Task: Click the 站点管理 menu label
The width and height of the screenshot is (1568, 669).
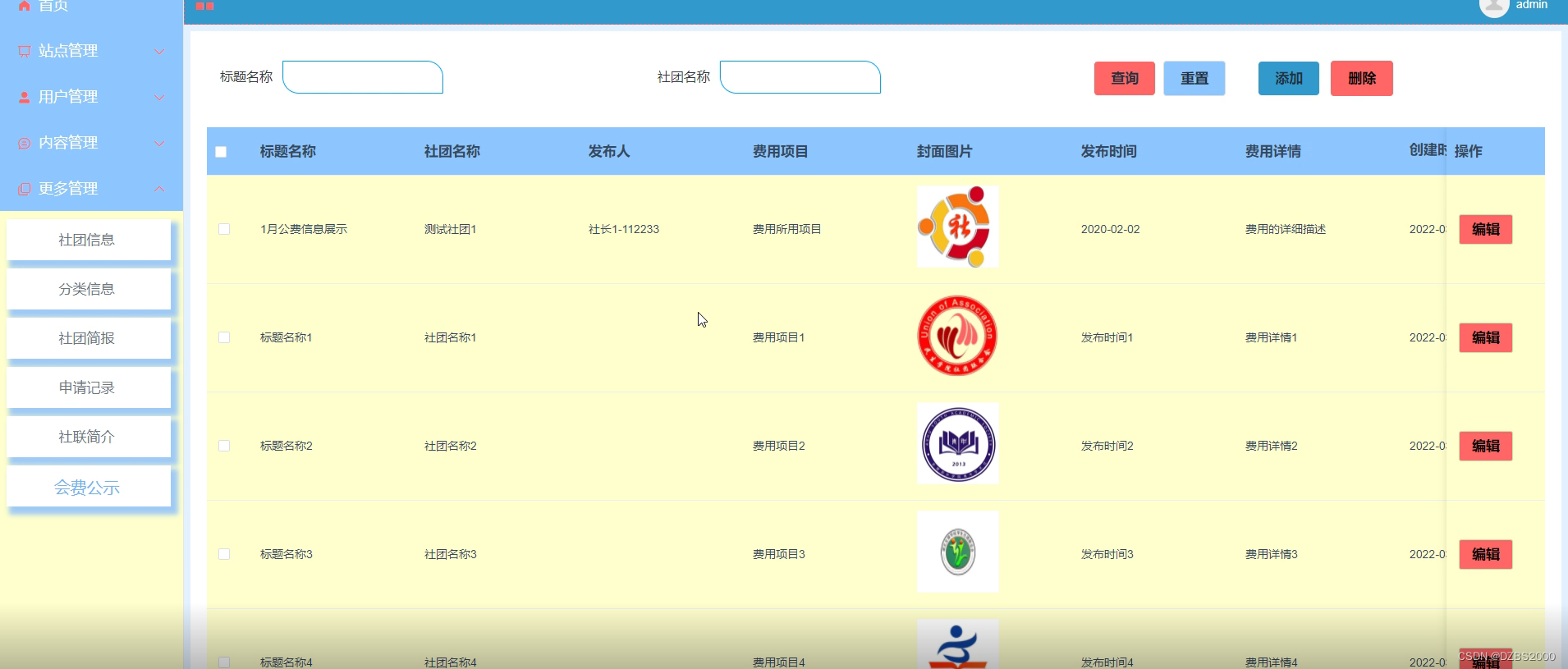Action: 68,51
